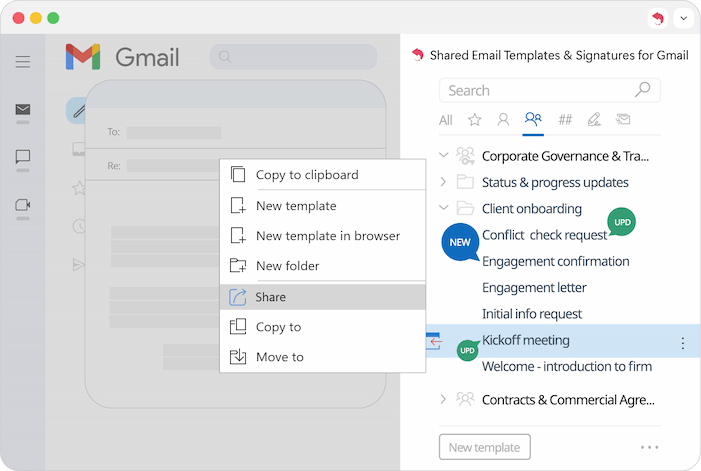
Task: Switch to the mail merge envelope tab
Action: tap(623, 120)
